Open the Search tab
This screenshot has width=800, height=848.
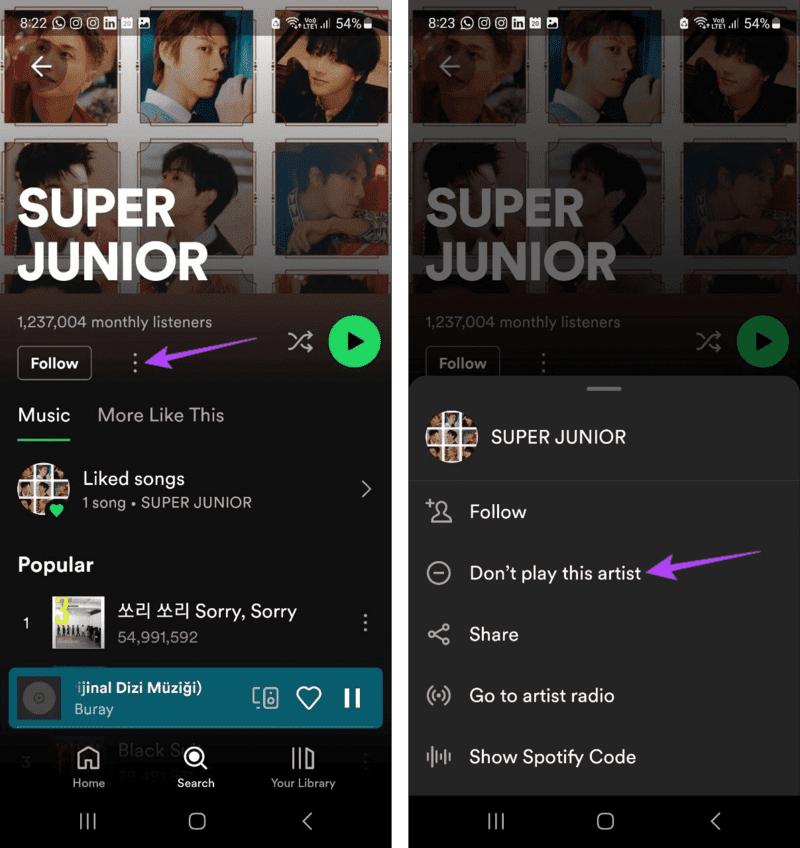pos(196,767)
